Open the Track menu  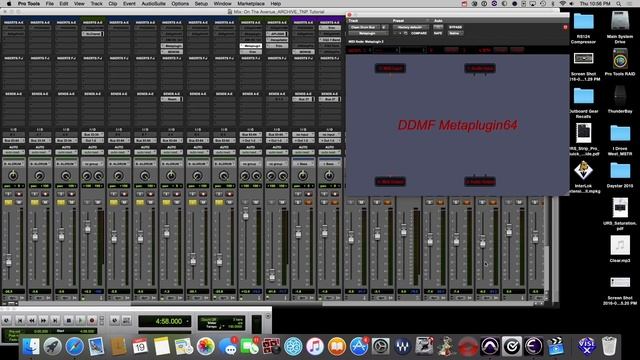pyautogui.click(x=96, y=3)
